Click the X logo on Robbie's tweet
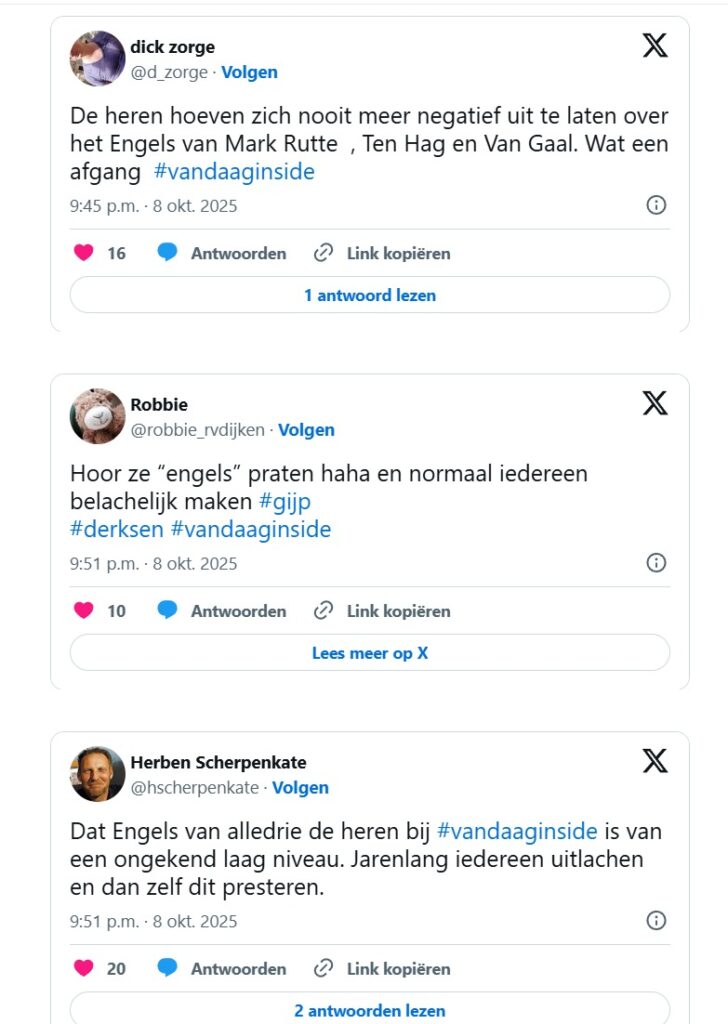This screenshot has width=728, height=1024. 655,403
